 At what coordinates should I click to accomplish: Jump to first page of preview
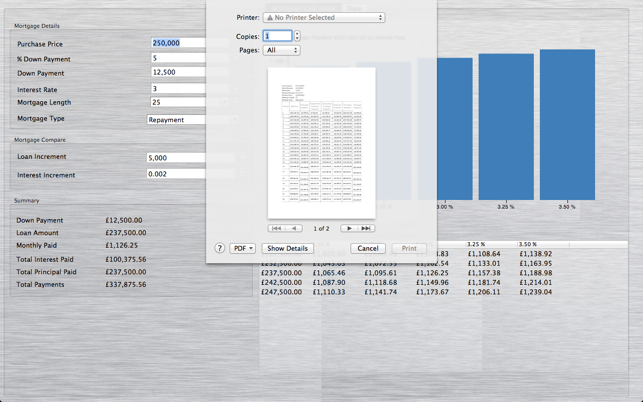tap(276, 228)
